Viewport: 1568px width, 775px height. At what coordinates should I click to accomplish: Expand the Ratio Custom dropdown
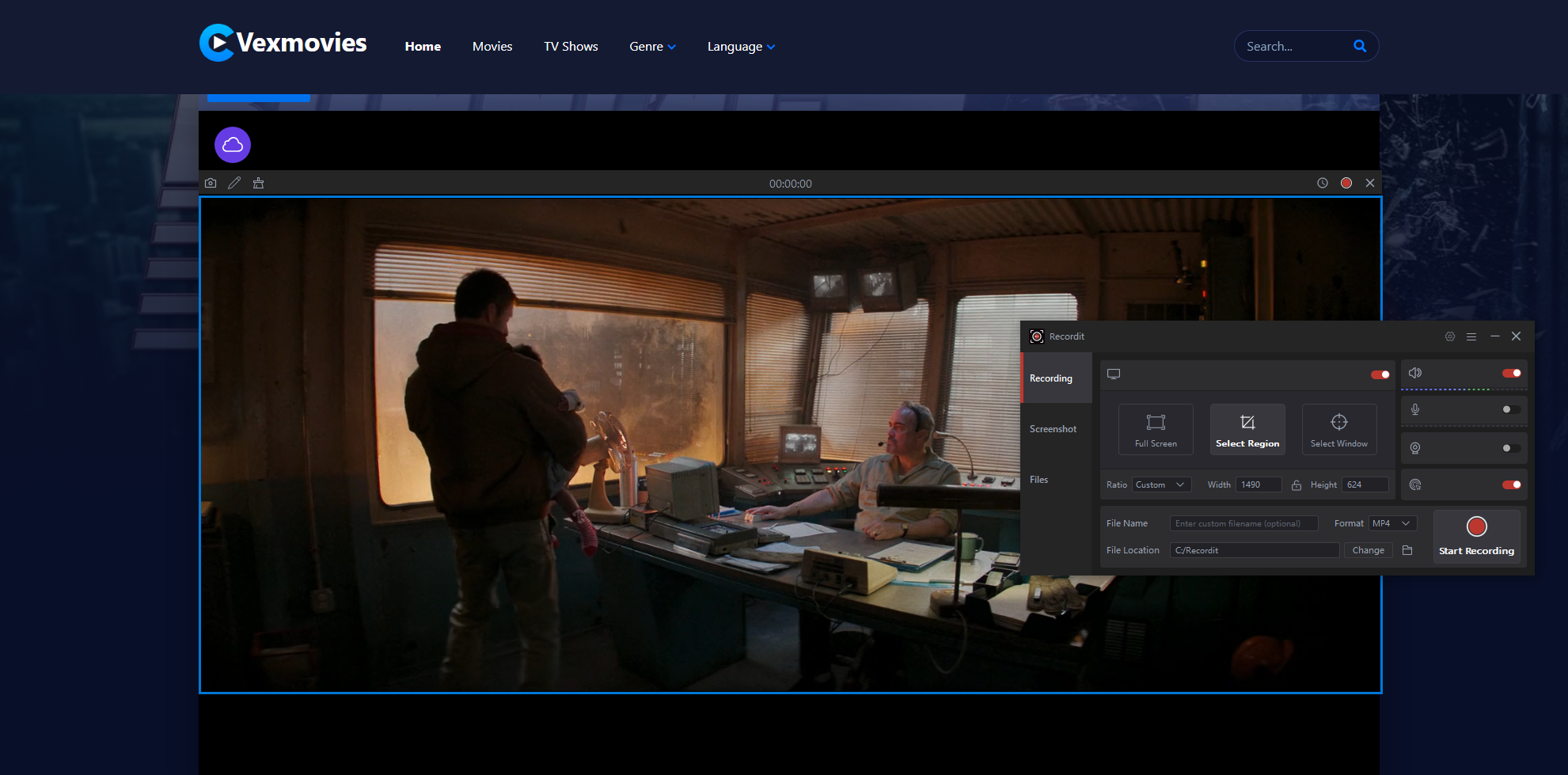click(x=1161, y=484)
